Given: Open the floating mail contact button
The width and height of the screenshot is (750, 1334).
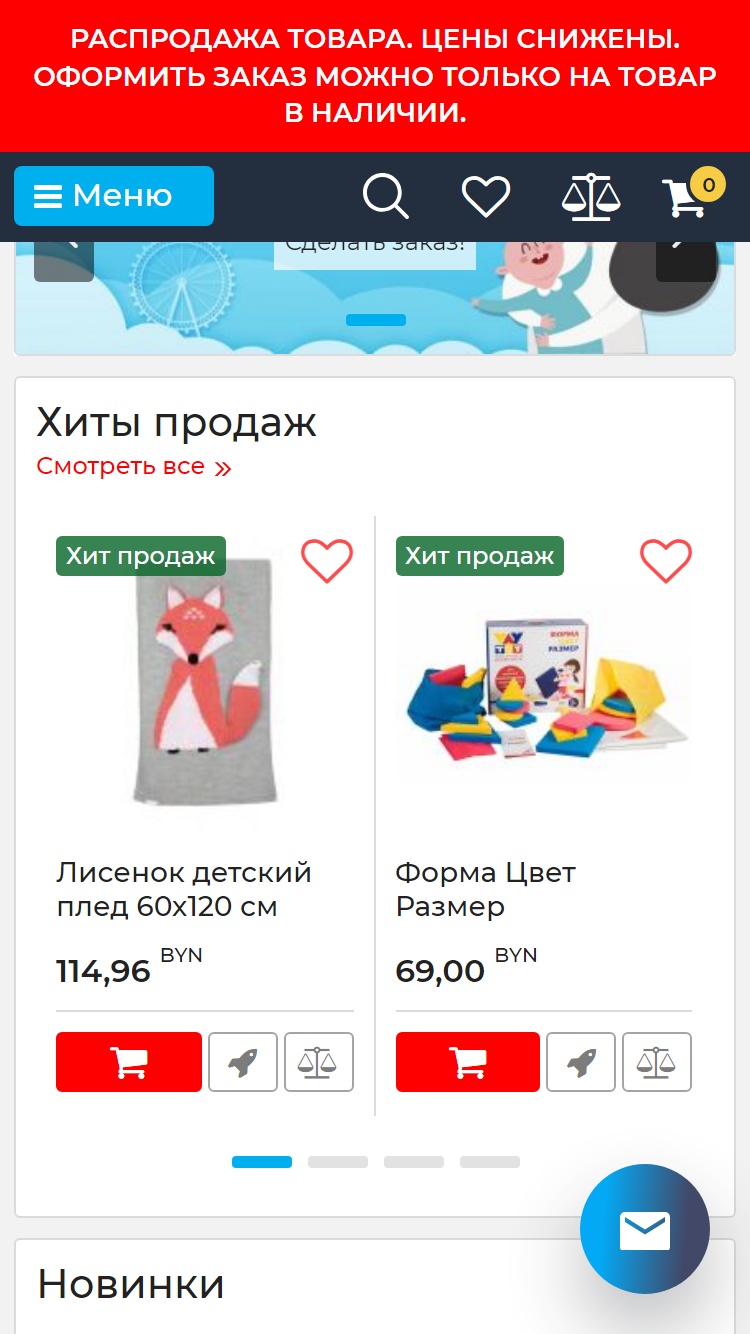Looking at the screenshot, I should 645,1229.
